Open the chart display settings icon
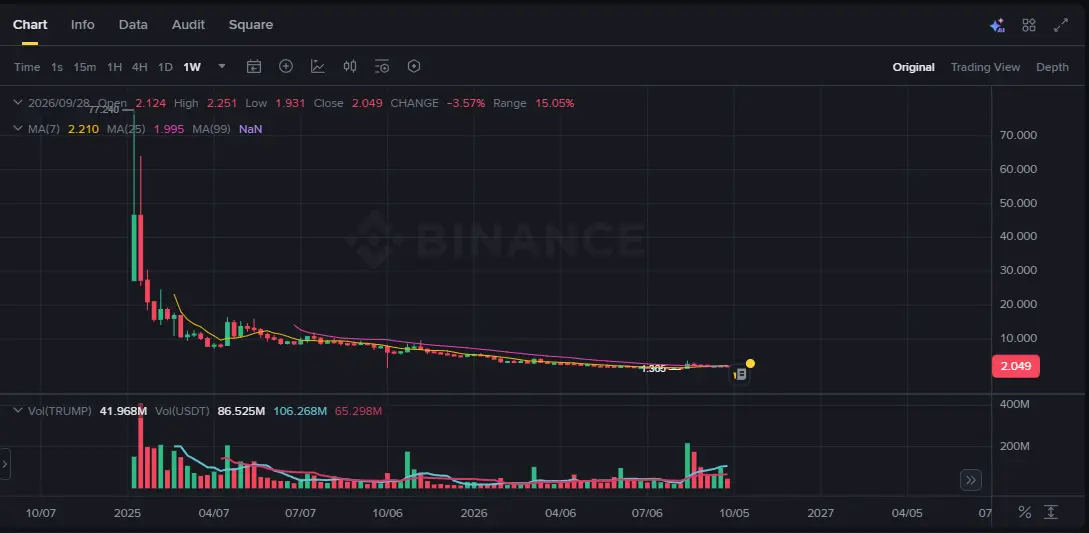 click(x=381, y=67)
